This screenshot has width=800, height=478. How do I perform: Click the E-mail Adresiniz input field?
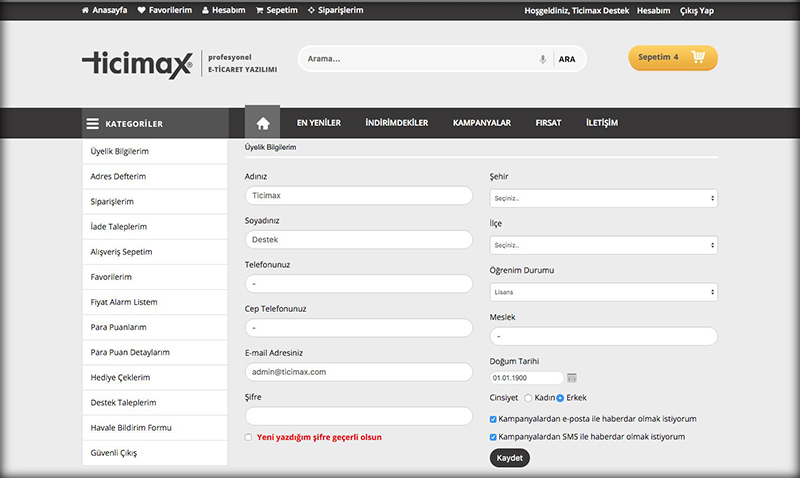(x=358, y=372)
